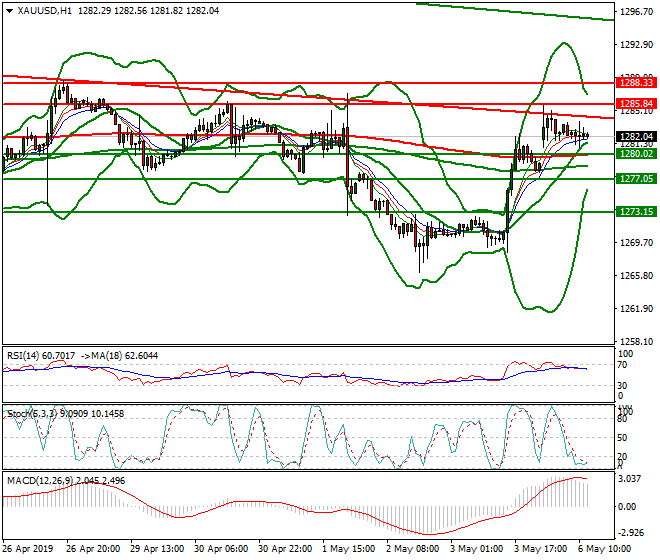Select the green 1280.02 support price label
Screen dimensions: 660x560
636,154
